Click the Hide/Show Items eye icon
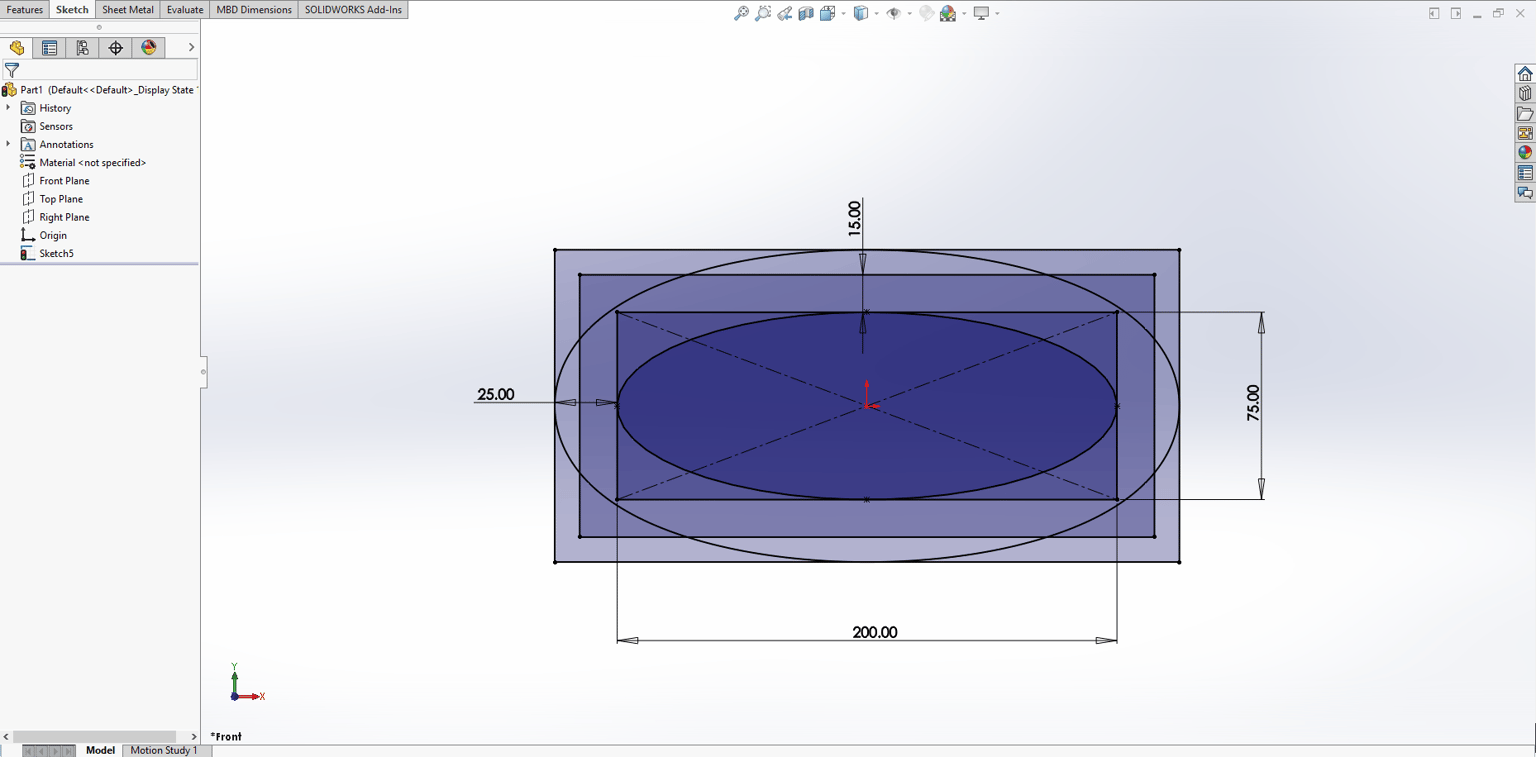 point(893,13)
